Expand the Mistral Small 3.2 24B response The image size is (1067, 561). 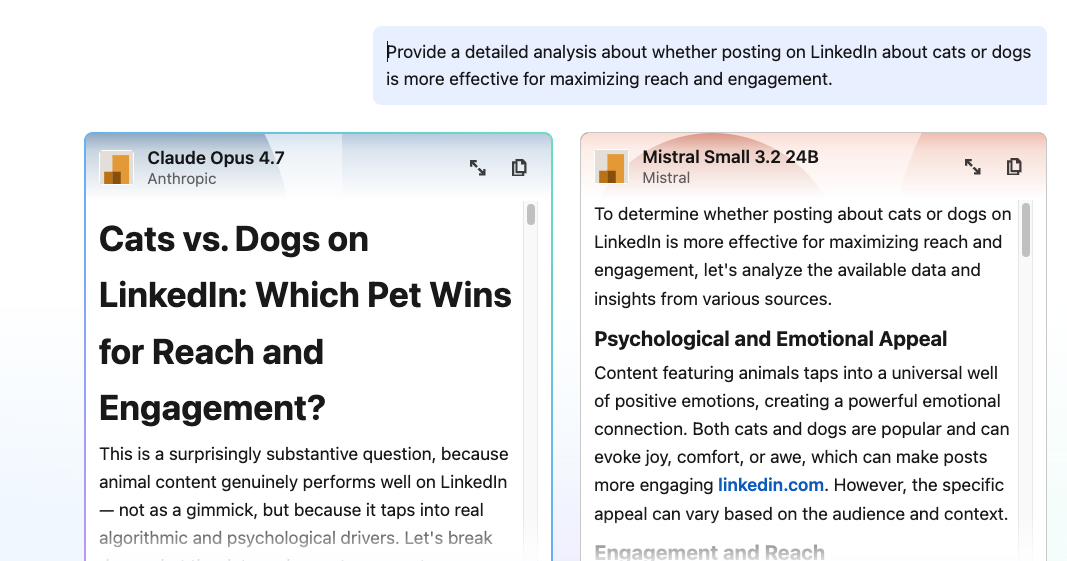pos(972,167)
